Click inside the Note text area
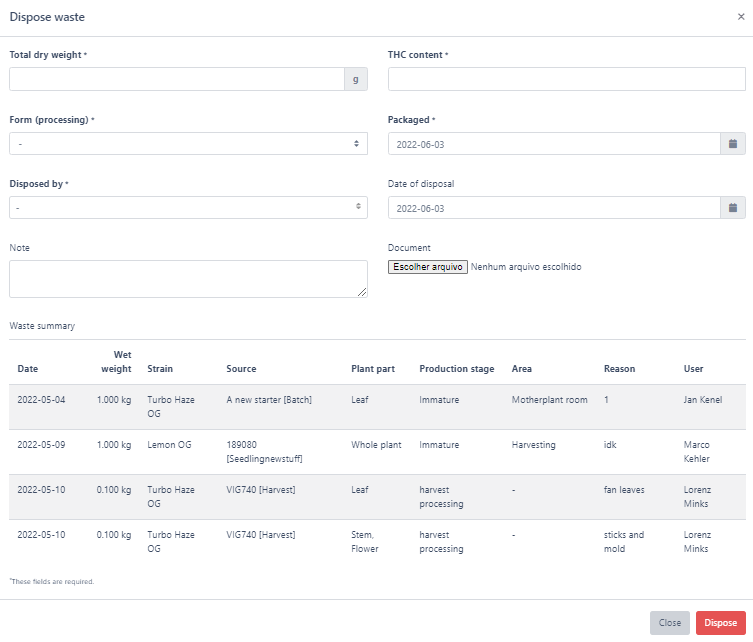The width and height of the screenshot is (753, 642). [188, 279]
